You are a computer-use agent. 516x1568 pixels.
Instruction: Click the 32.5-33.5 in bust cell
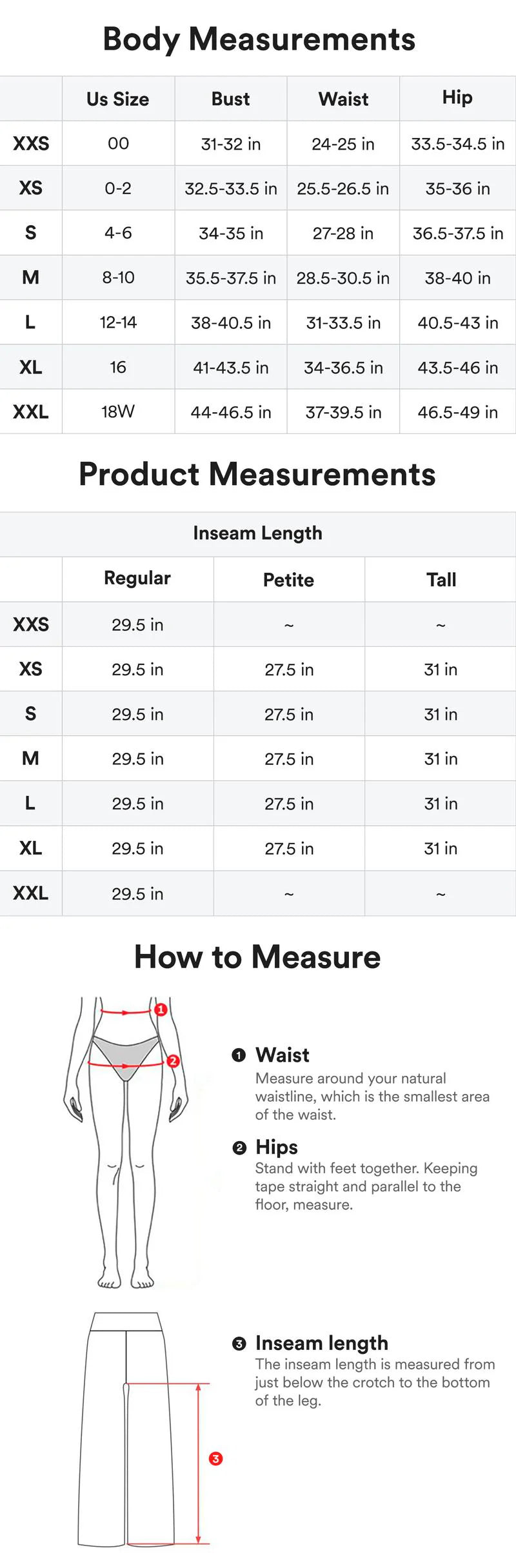230,188
